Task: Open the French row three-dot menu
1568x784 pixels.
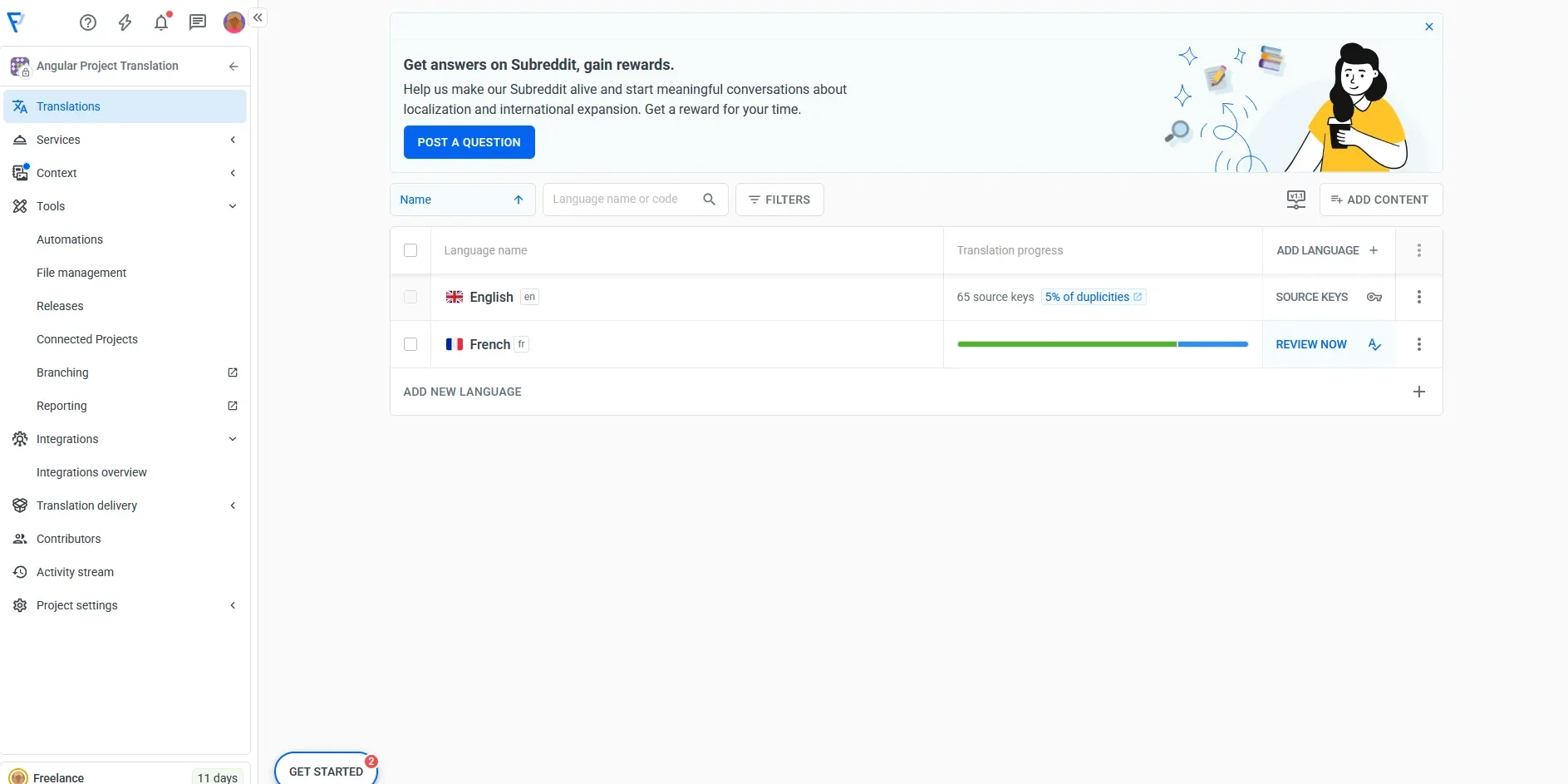Action: 1418,344
